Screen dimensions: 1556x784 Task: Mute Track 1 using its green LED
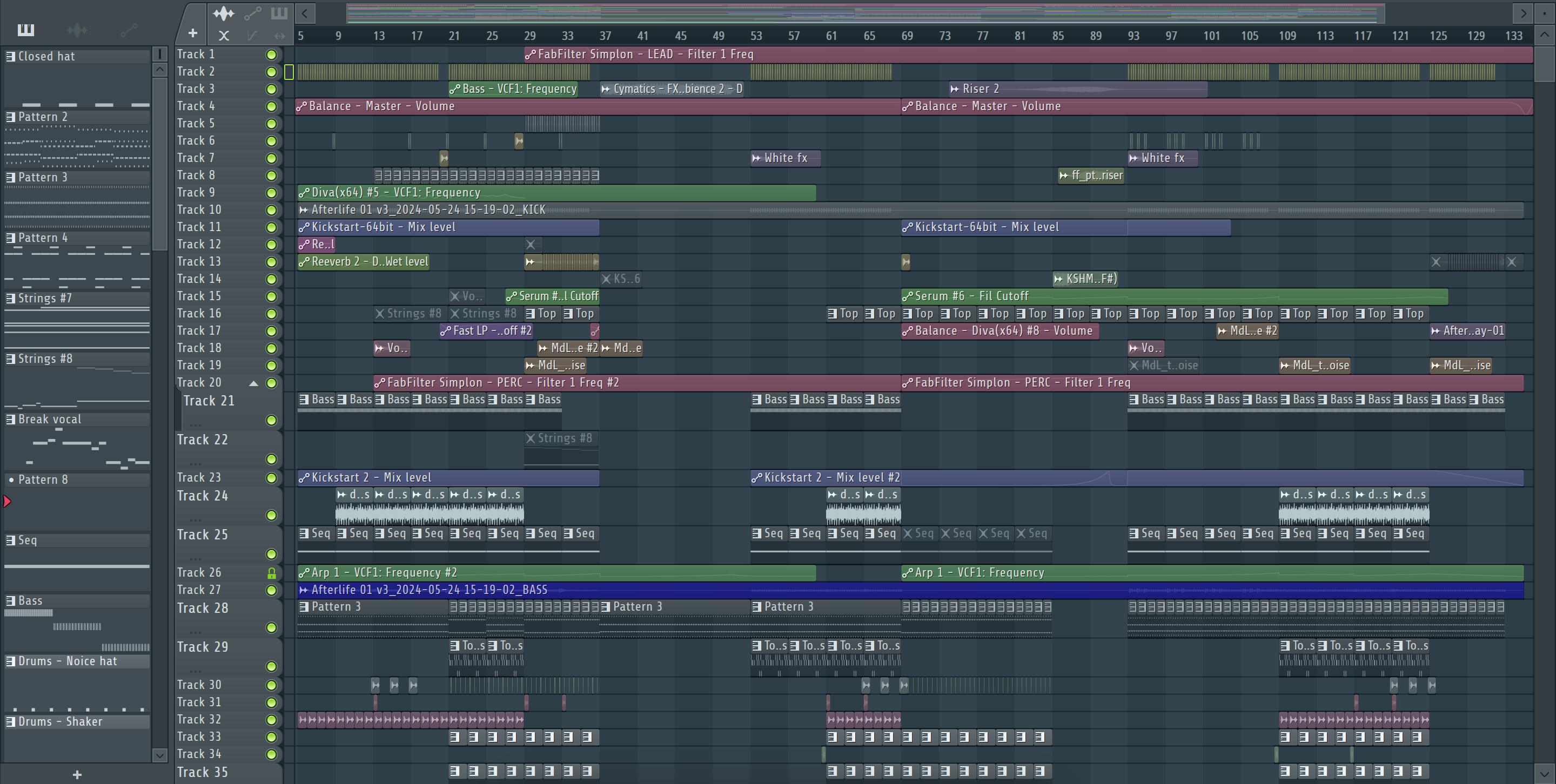(272, 55)
